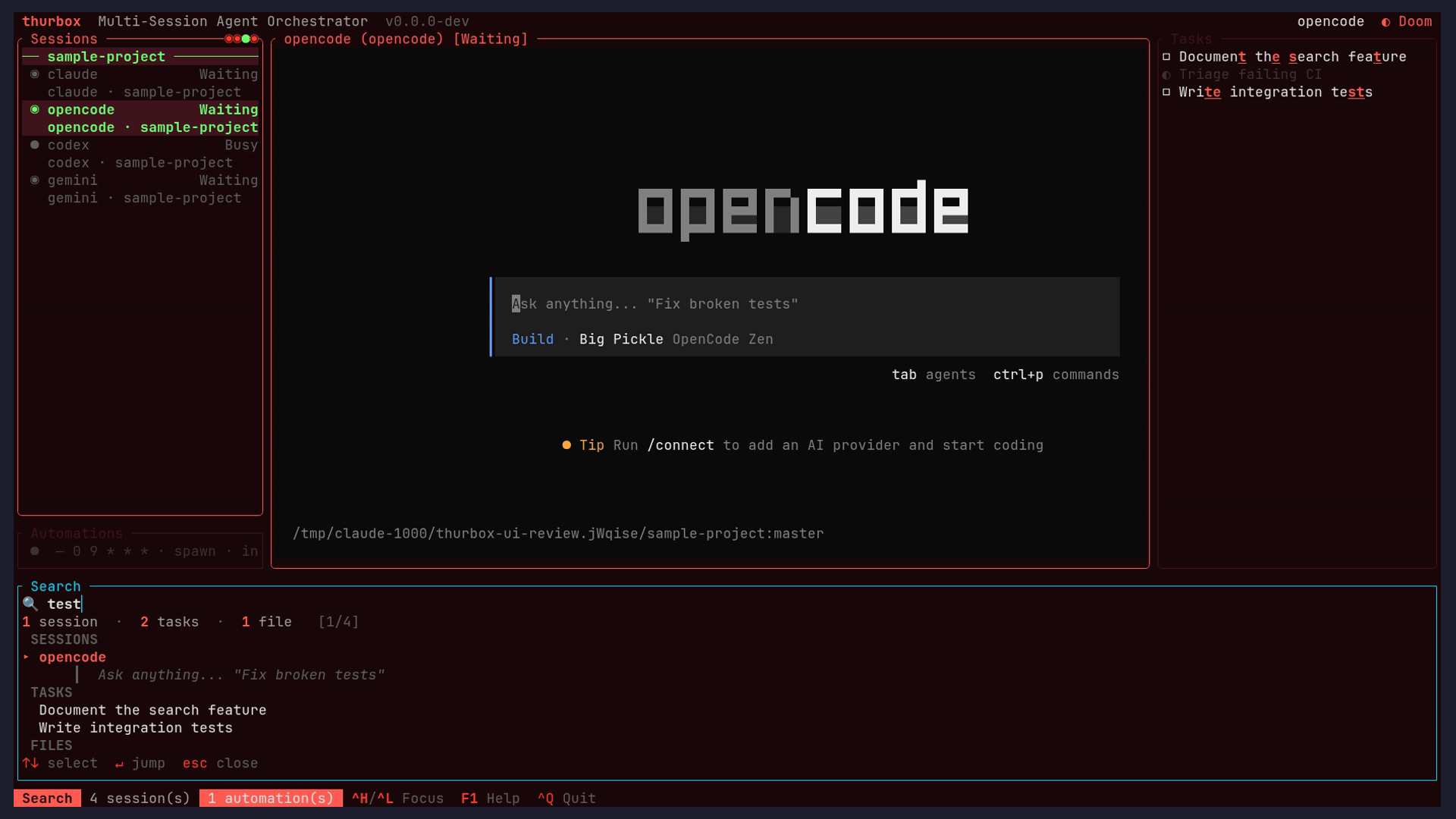Select the opencode search result

click(72, 657)
